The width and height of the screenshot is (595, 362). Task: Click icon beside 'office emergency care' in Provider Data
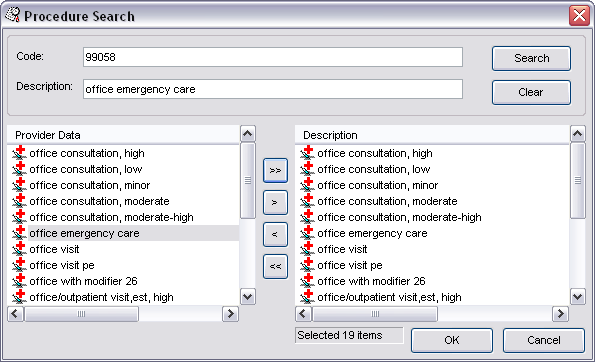click(x=19, y=233)
